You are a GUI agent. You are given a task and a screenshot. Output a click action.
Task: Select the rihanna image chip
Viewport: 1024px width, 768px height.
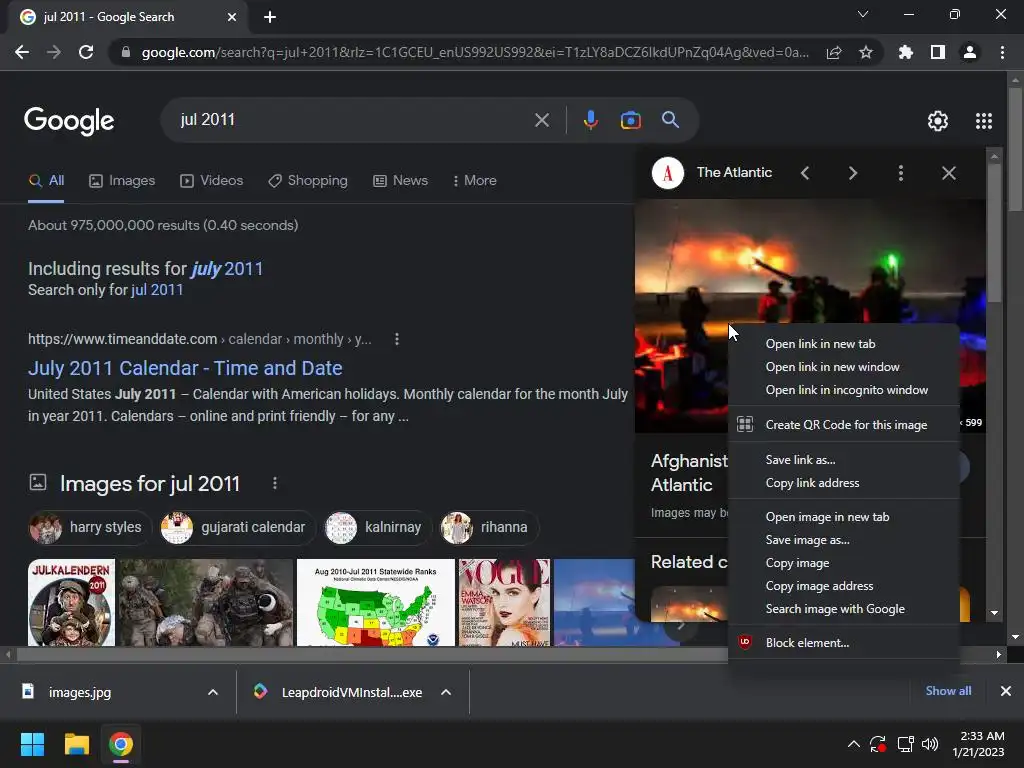pos(488,527)
